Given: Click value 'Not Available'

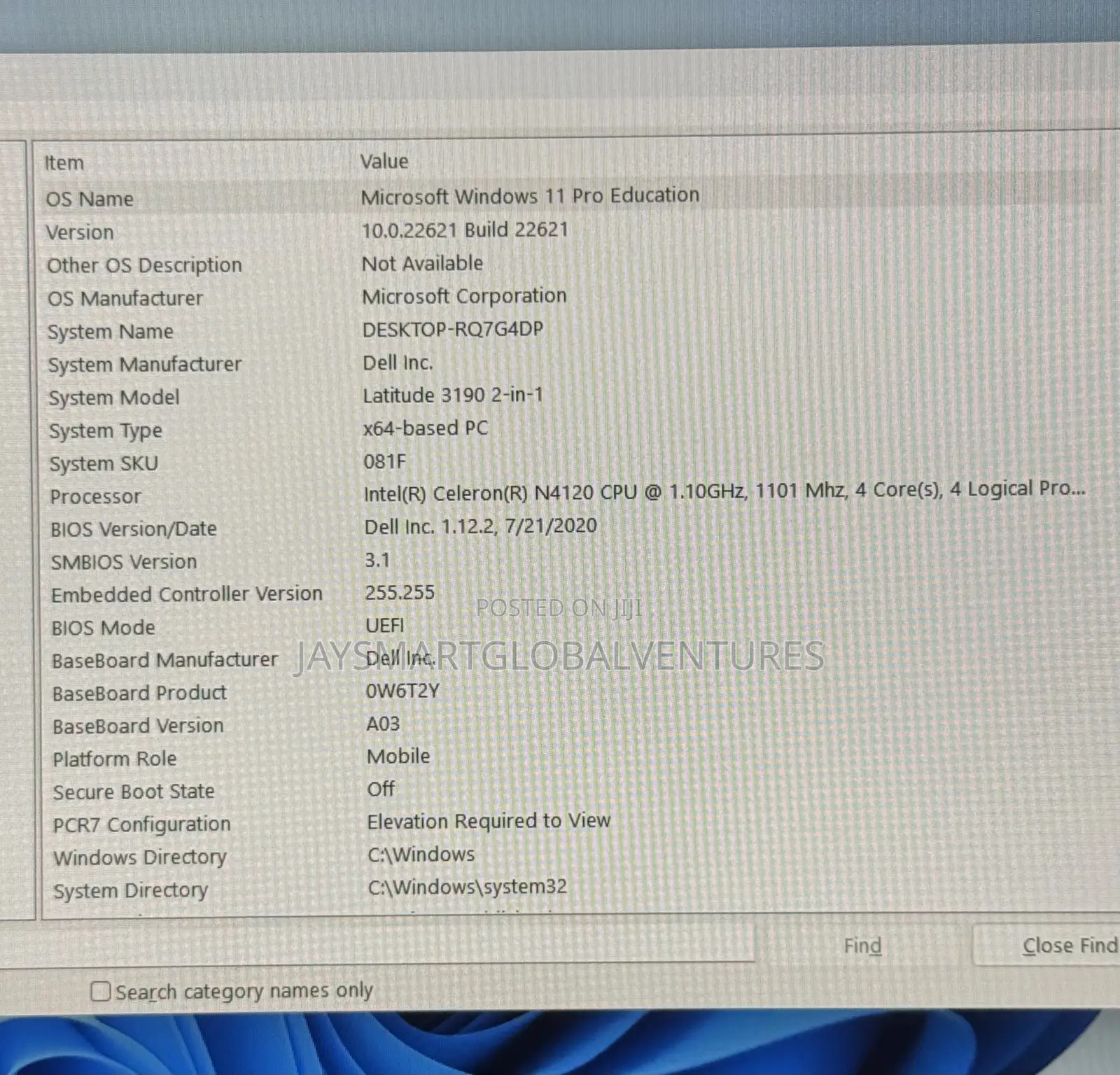Looking at the screenshot, I should (x=422, y=264).
